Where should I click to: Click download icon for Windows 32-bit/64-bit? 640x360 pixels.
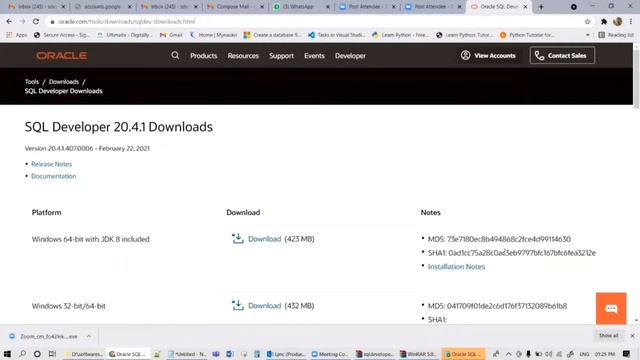tap(238, 305)
